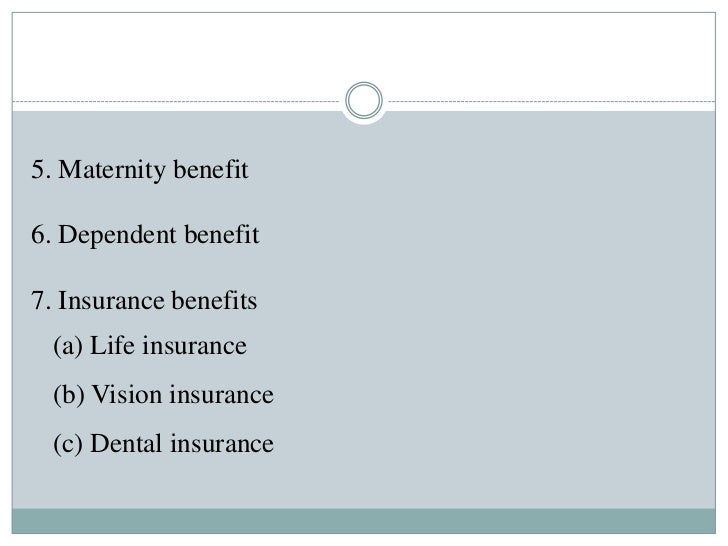Click the empty white title area
Image resolution: width=728 pixels, height=546 pixels.
[364, 49]
